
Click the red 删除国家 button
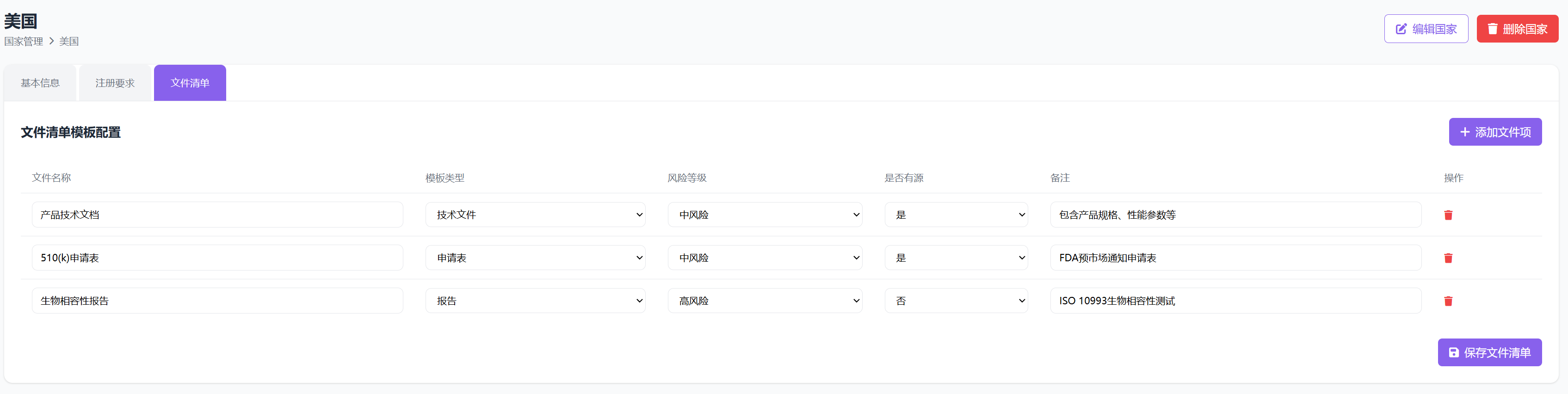[1517, 29]
